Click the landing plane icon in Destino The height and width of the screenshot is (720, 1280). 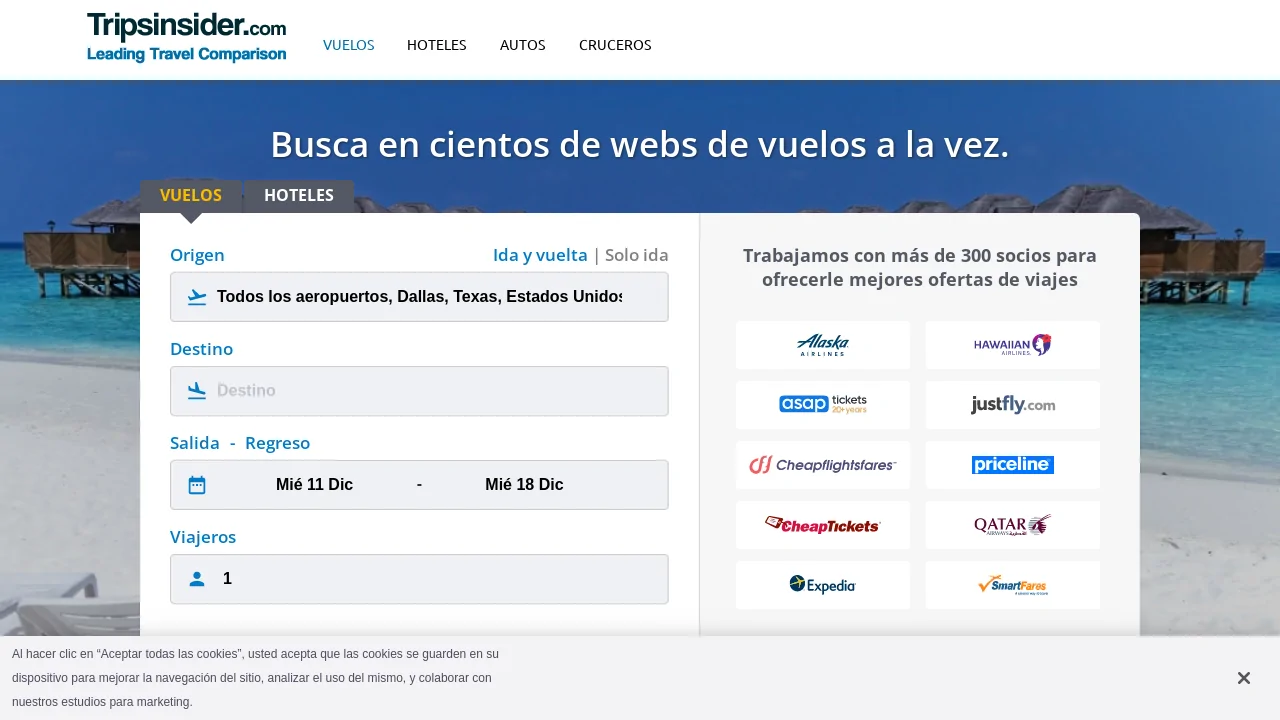(197, 391)
